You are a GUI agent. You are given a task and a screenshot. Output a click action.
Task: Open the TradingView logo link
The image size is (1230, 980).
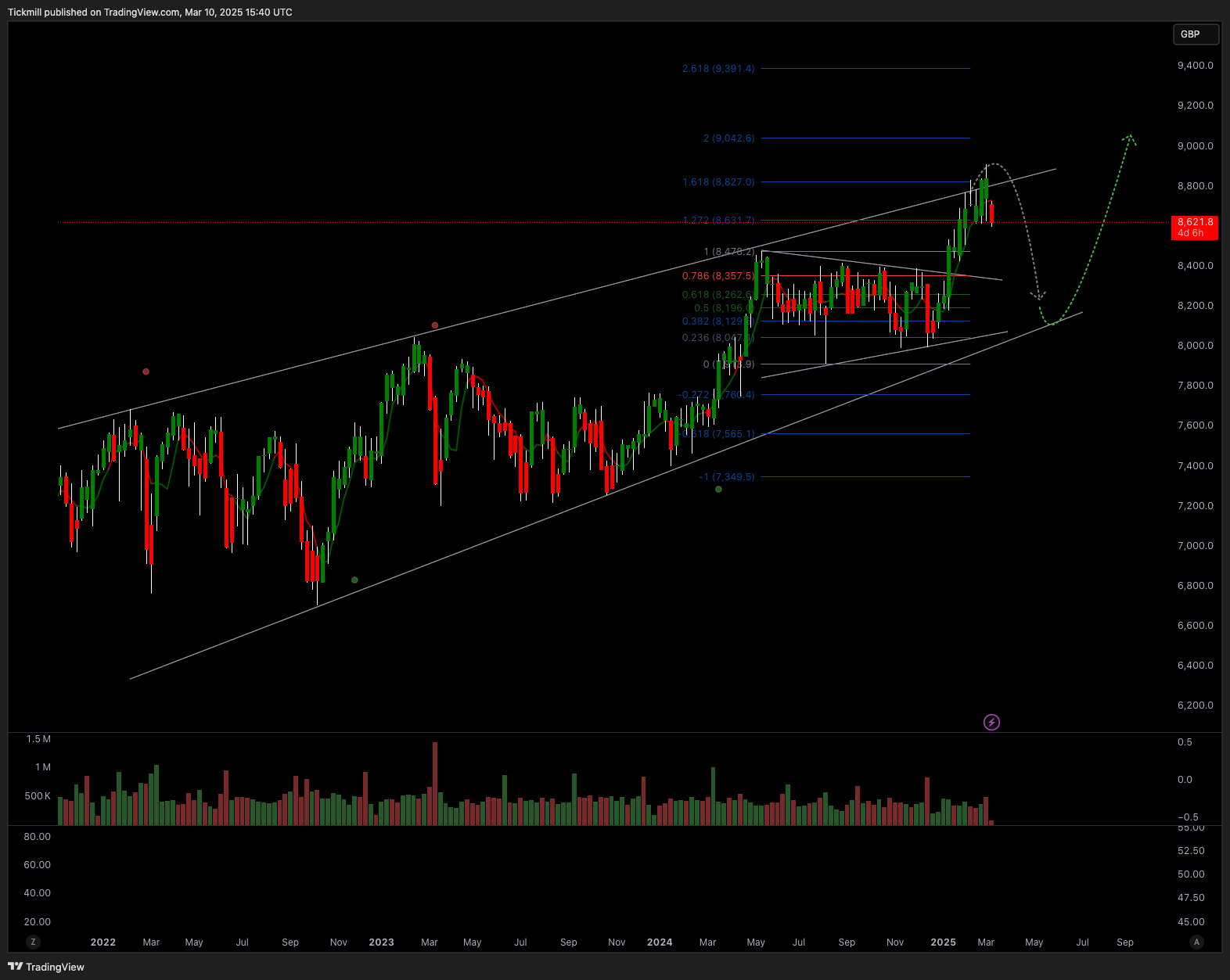46,967
